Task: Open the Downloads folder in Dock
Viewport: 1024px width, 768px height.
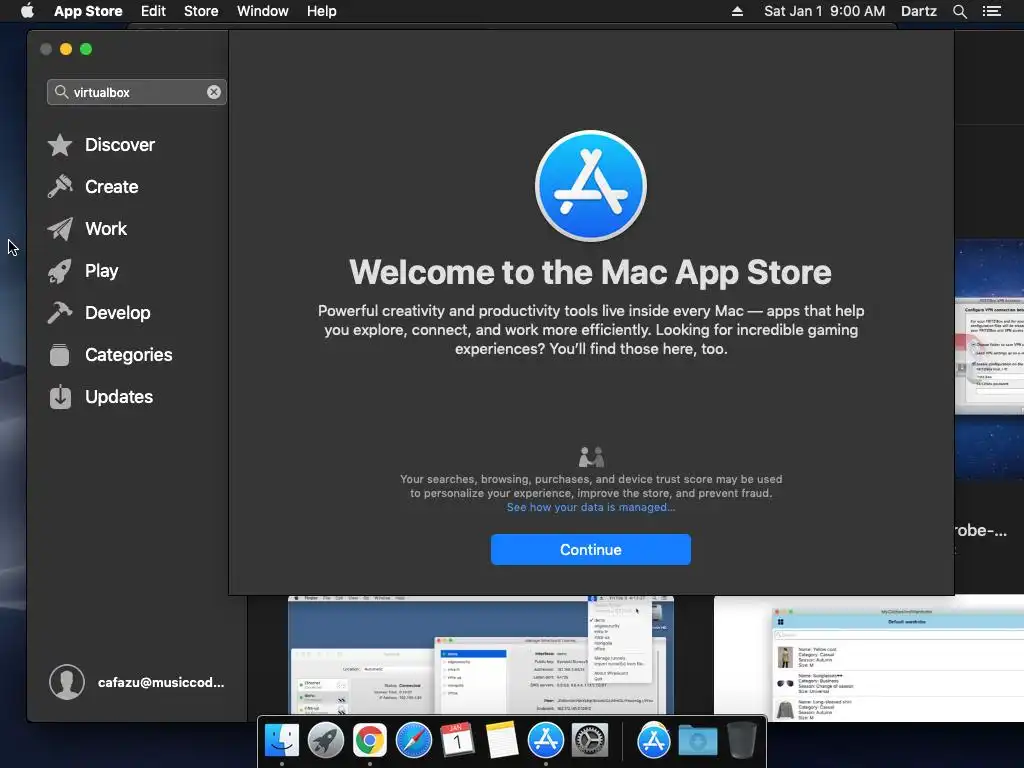Action: [x=697, y=741]
